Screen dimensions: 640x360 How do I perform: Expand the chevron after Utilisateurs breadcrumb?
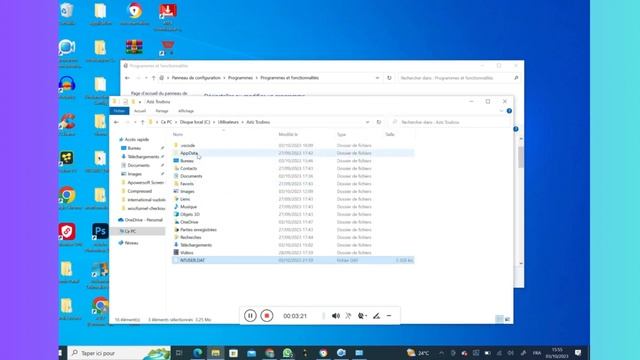pyautogui.click(x=242, y=122)
